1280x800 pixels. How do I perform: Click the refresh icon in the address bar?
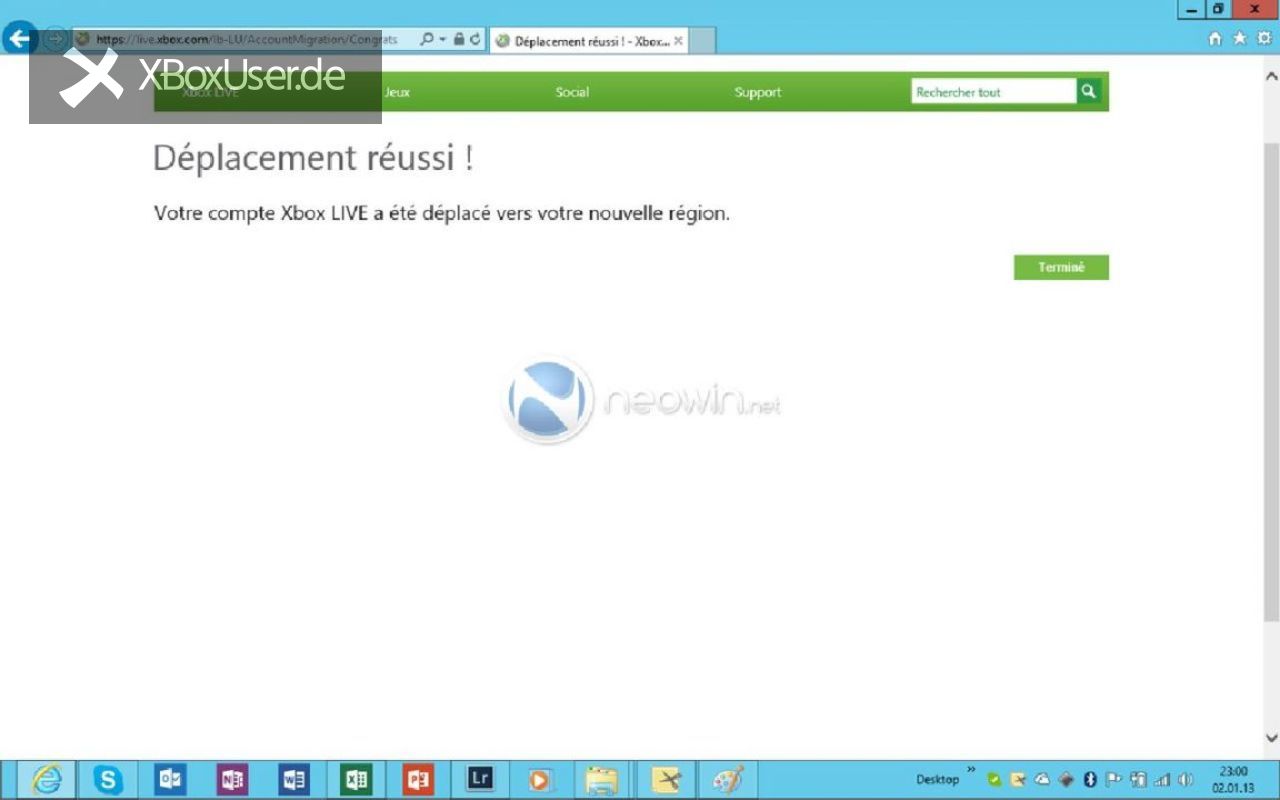[475, 40]
